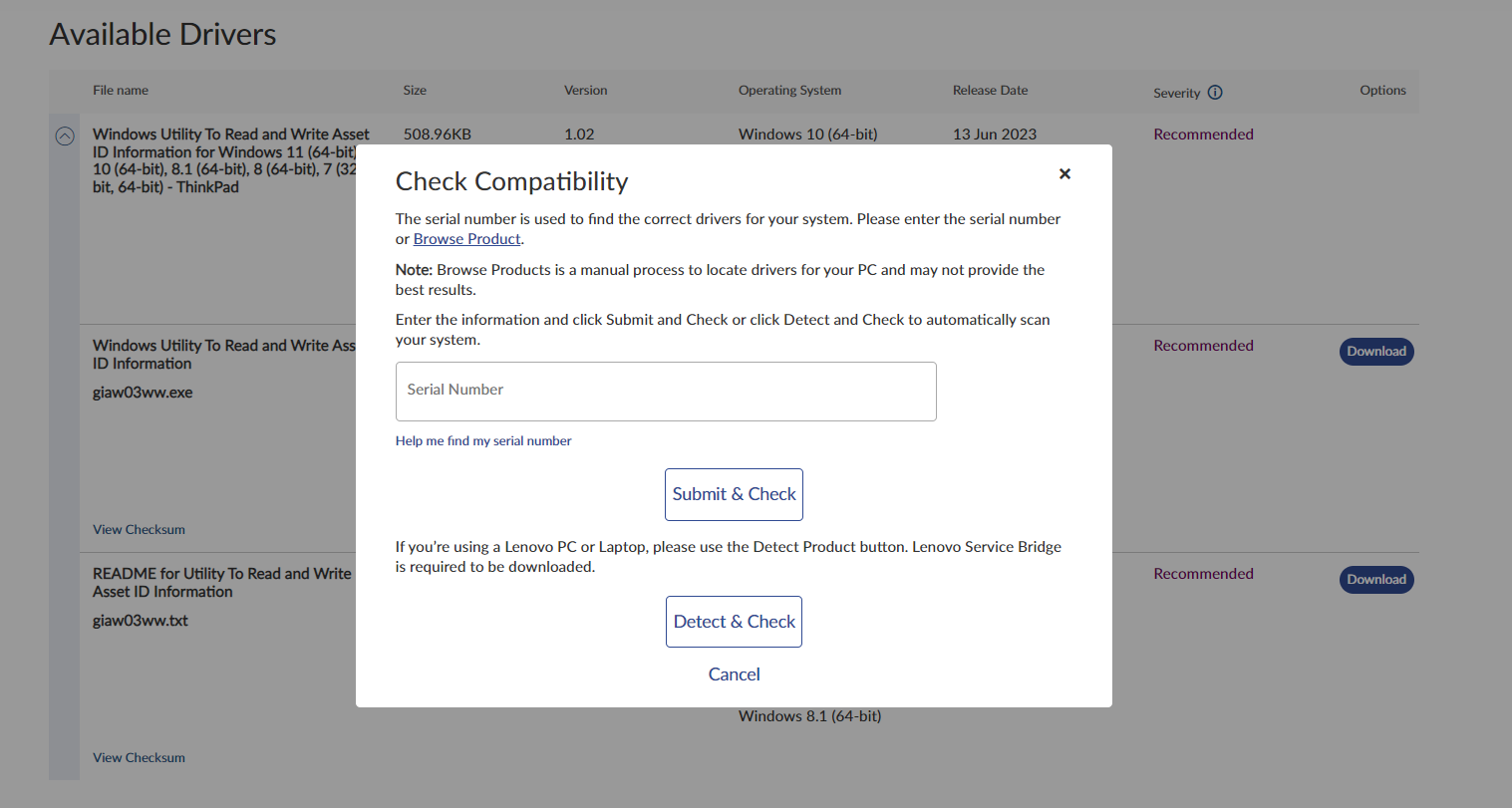This screenshot has height=808, width=1512.
Task: Click Recommended severity in the top row
Action: [1203, 135]
